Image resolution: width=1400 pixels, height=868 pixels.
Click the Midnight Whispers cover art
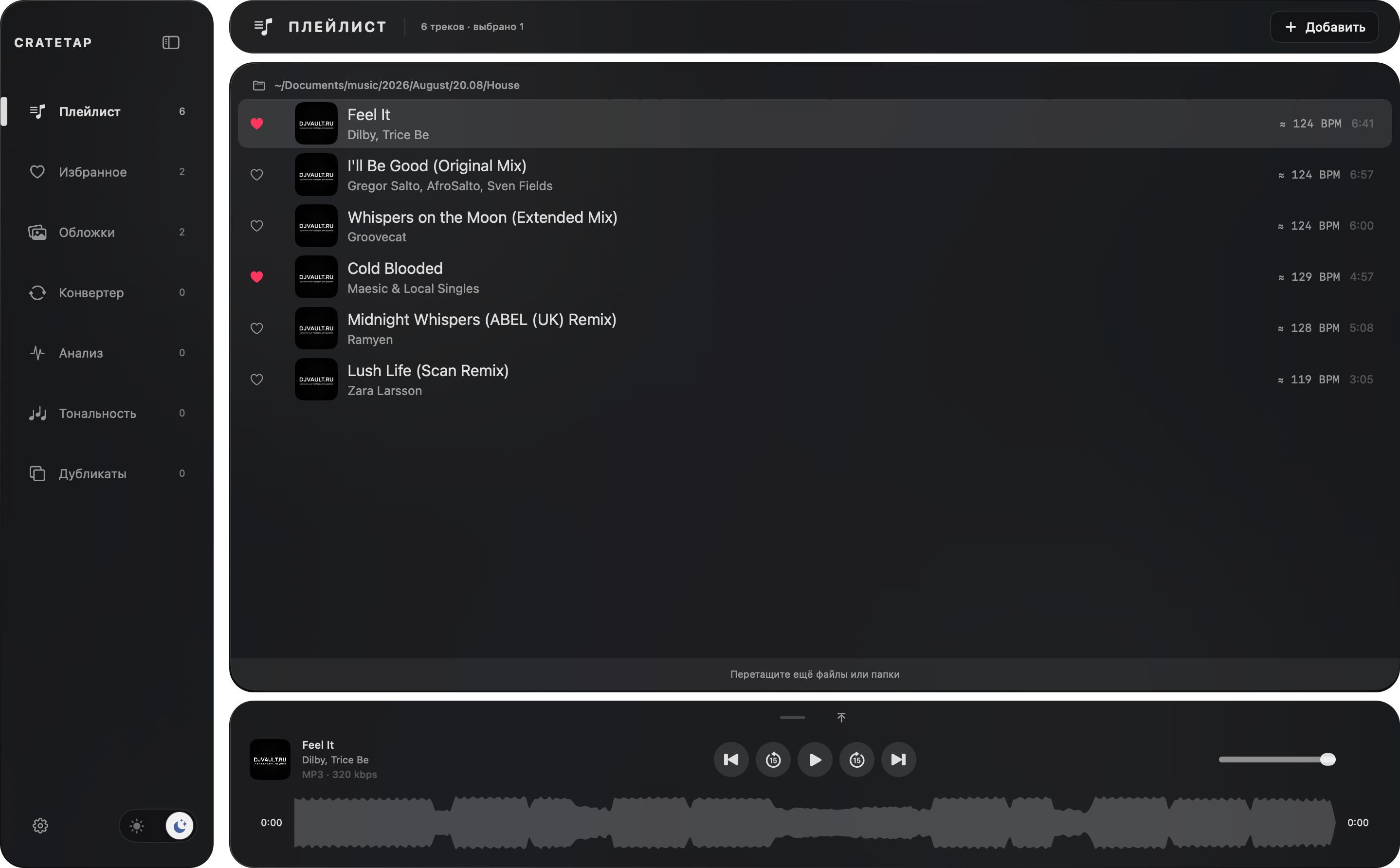tap(316, 328)
